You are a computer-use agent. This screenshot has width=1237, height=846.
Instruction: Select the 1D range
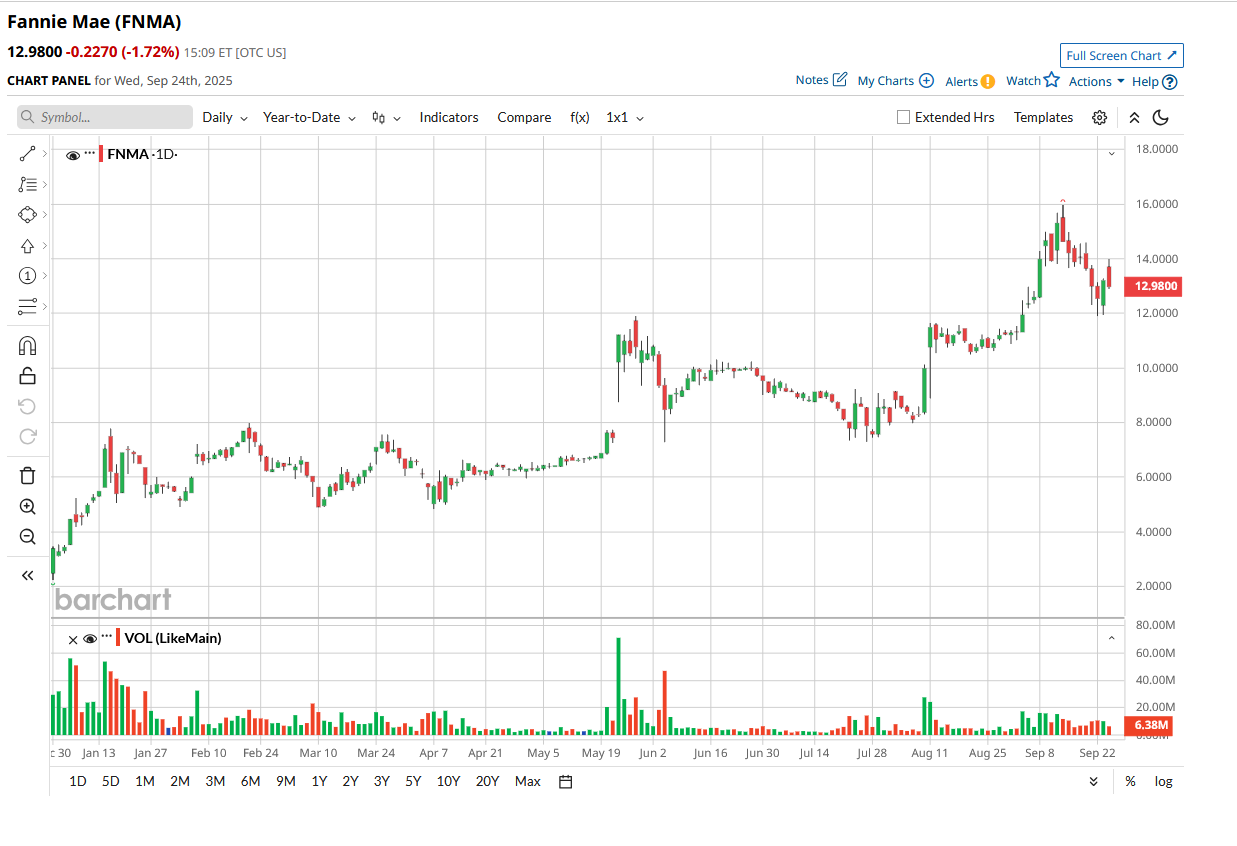[x=77, y=781]
